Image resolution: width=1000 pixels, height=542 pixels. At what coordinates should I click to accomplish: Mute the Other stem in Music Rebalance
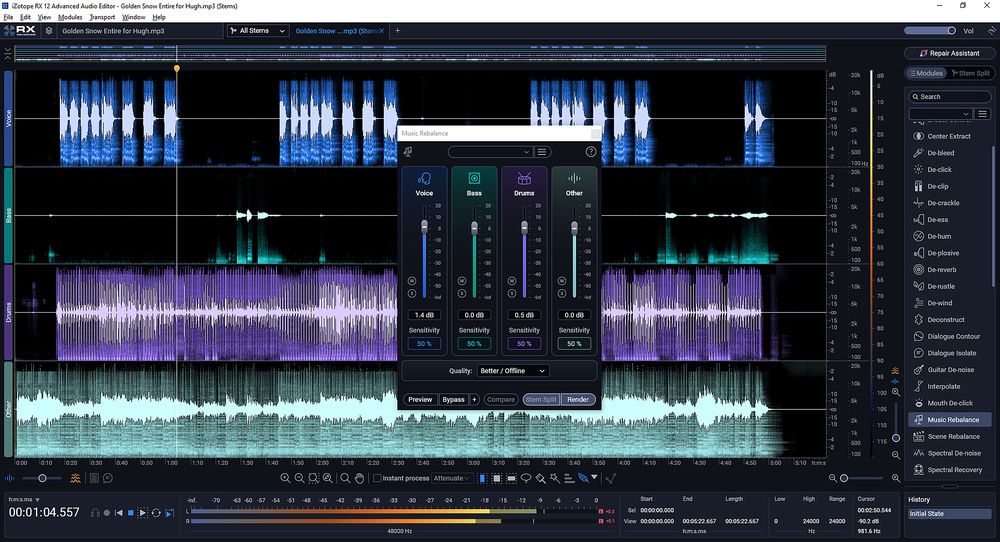tap(562, 281)
